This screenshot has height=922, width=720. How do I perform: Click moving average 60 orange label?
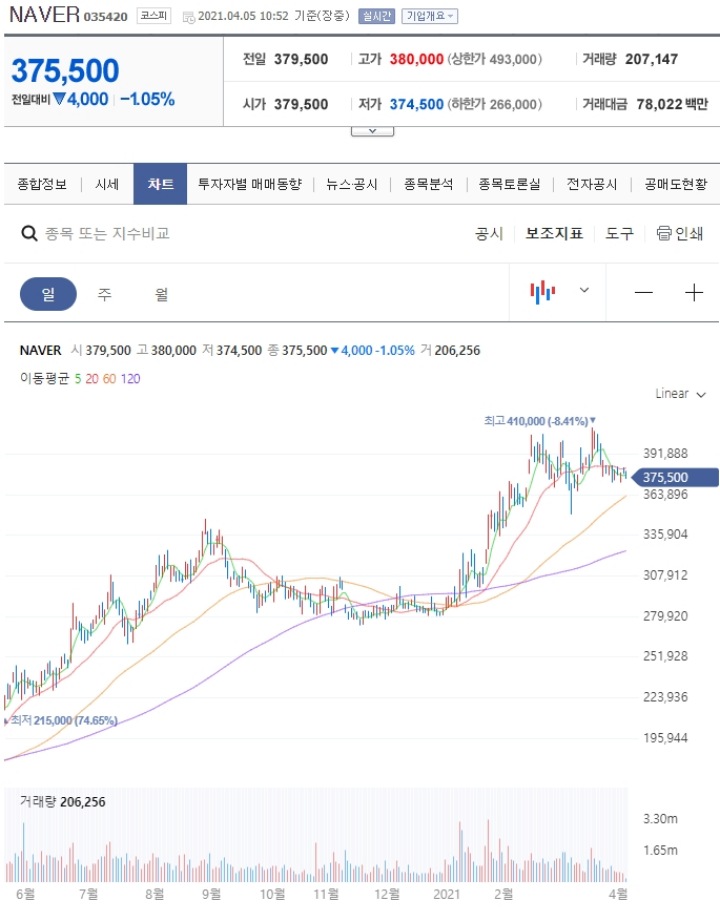[x=109, y=379]
